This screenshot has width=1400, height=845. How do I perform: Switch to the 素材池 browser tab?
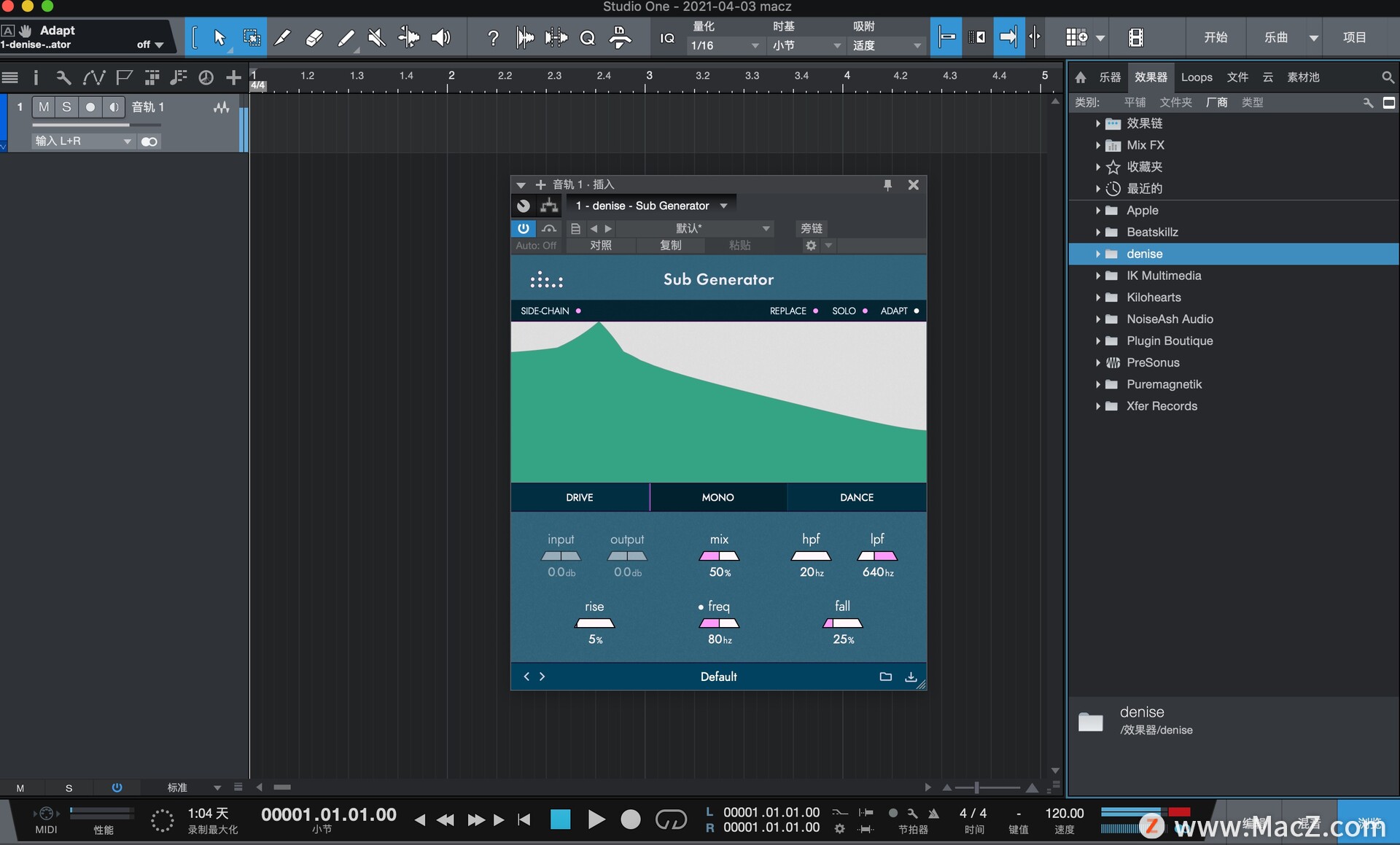pyautogui.click(x=1303, y=77)
